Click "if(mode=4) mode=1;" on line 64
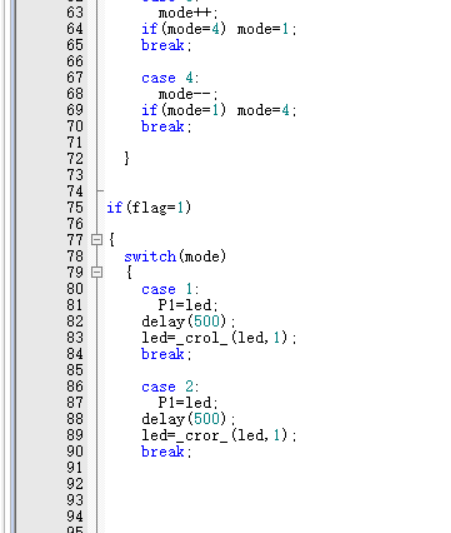This screenshot has height=533, width=451. point(219,29)
